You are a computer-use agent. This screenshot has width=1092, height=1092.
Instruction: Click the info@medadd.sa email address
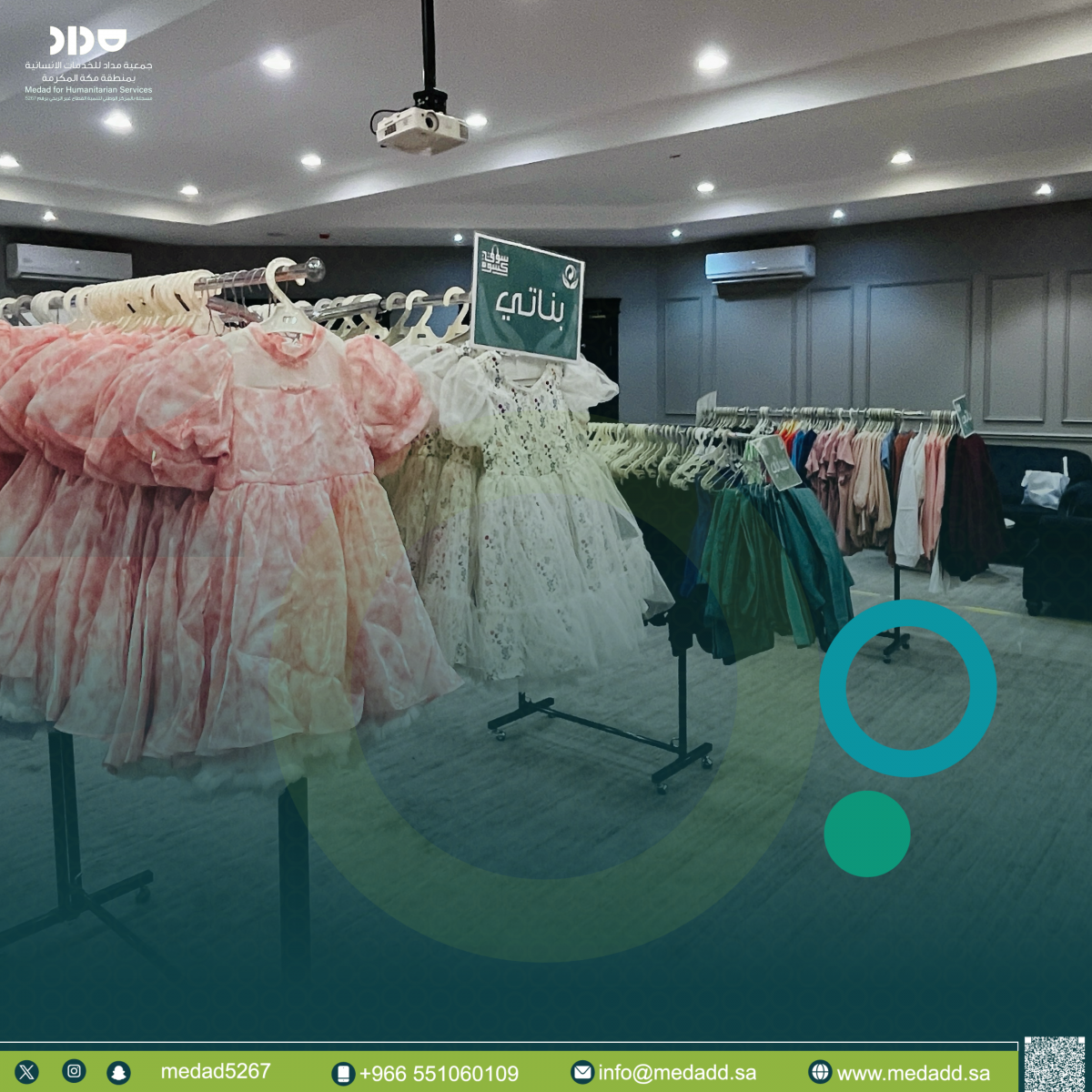point(676,1073)
